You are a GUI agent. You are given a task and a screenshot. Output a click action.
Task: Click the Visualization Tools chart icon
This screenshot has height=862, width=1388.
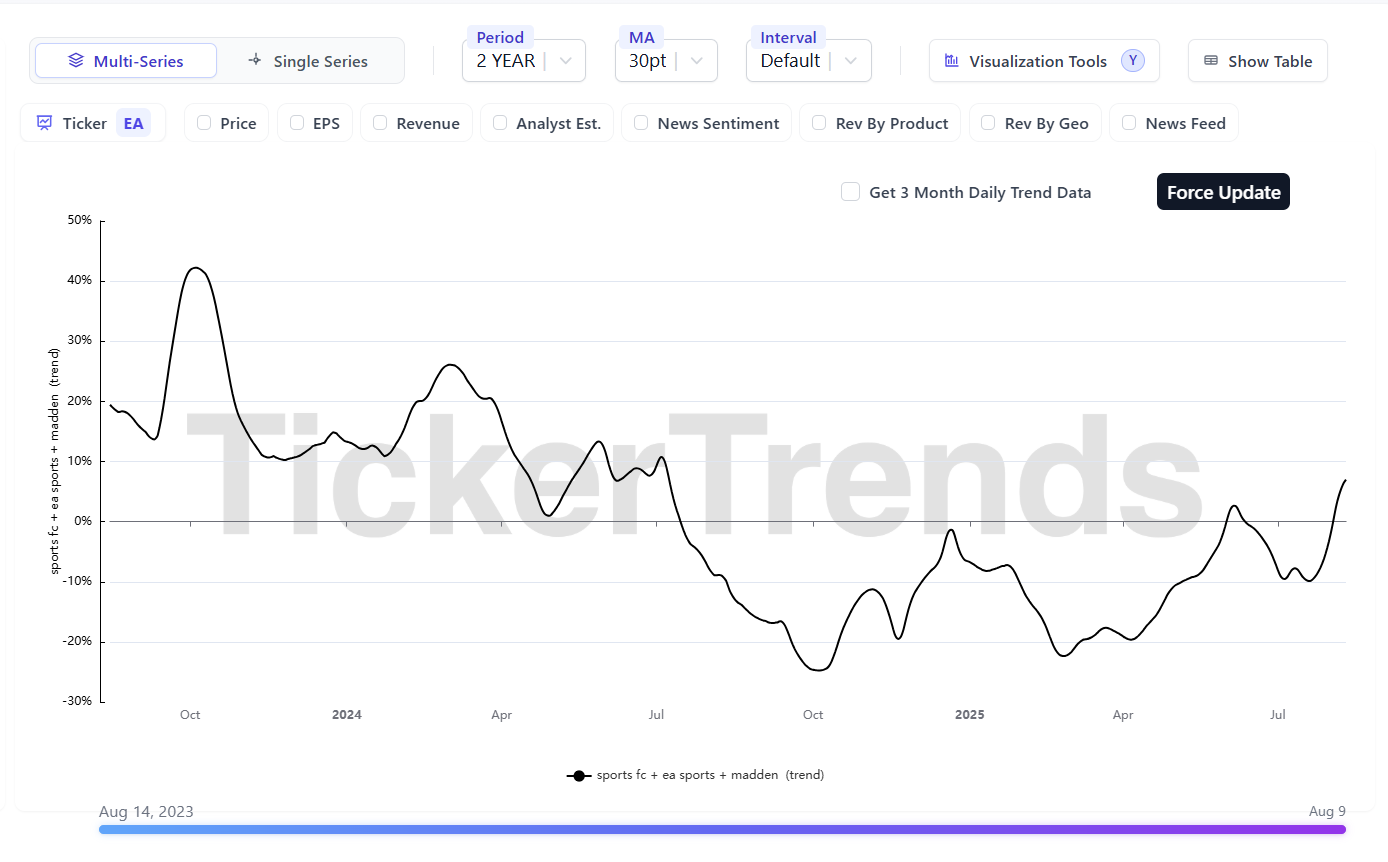952,61
